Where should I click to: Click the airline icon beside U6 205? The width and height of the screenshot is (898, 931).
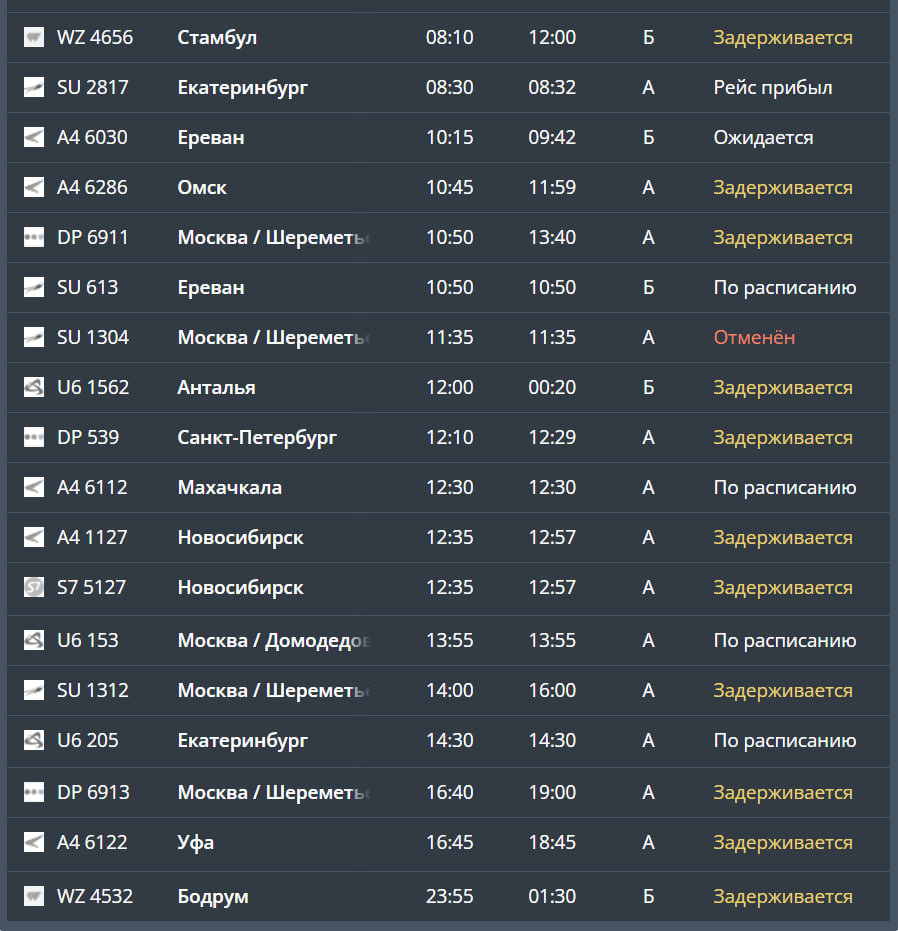tap(34, 740)
